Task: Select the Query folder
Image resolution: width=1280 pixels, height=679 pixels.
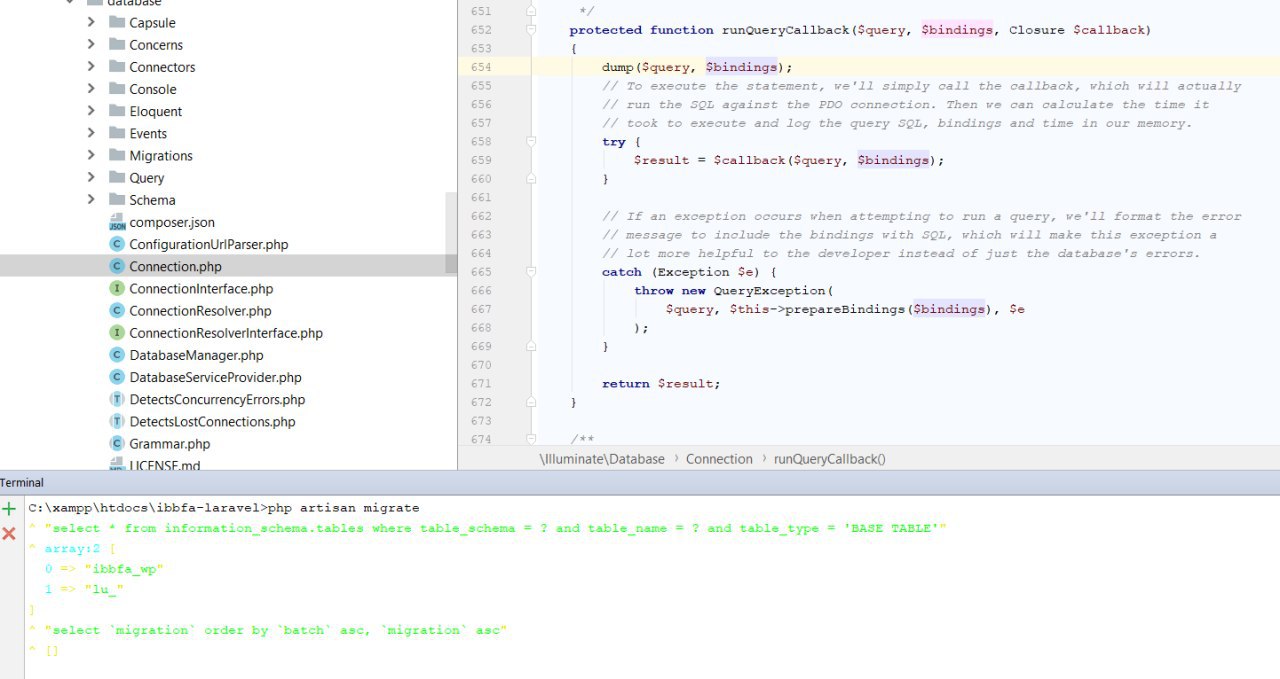Action: 146,177
